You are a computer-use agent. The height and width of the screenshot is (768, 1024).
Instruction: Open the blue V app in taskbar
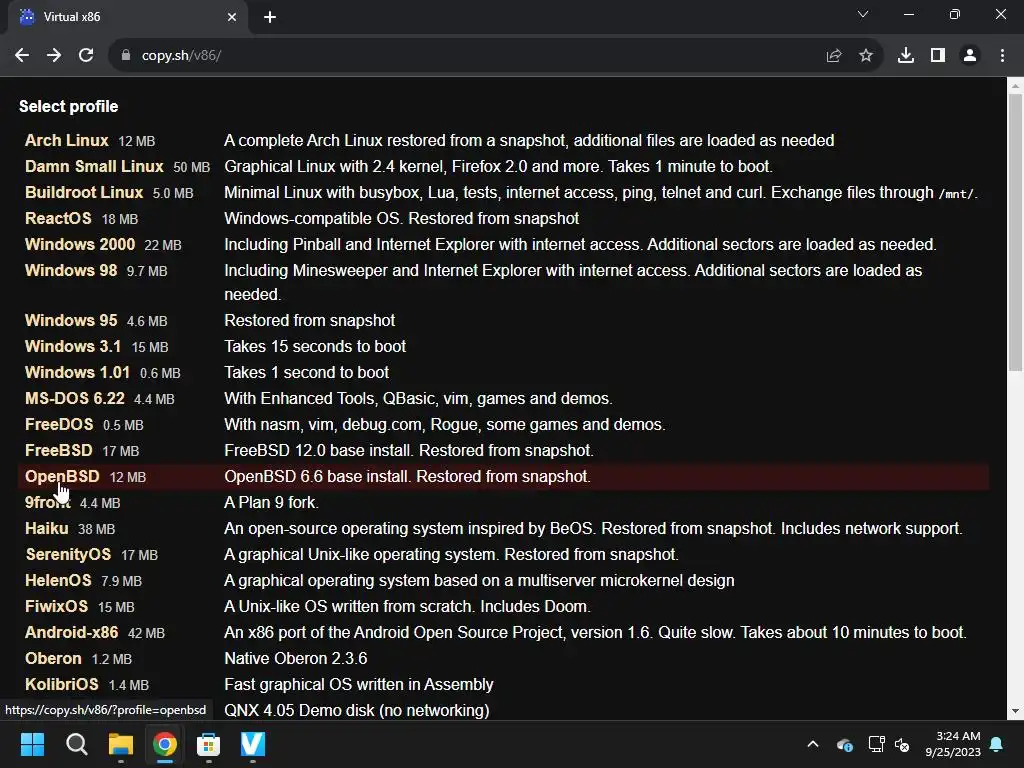pos(253,744)
